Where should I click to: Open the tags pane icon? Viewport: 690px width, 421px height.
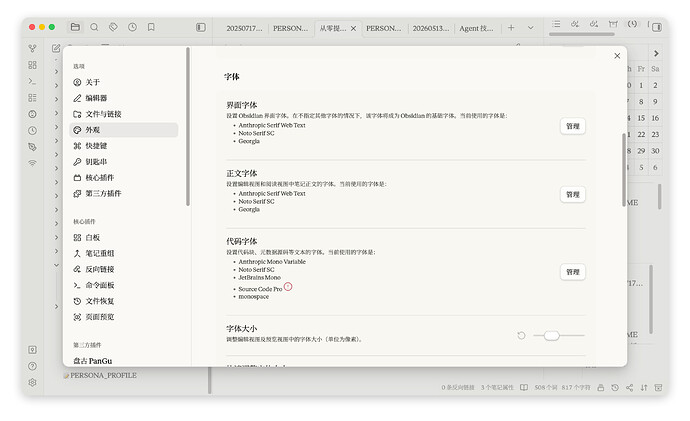(113, 27)
